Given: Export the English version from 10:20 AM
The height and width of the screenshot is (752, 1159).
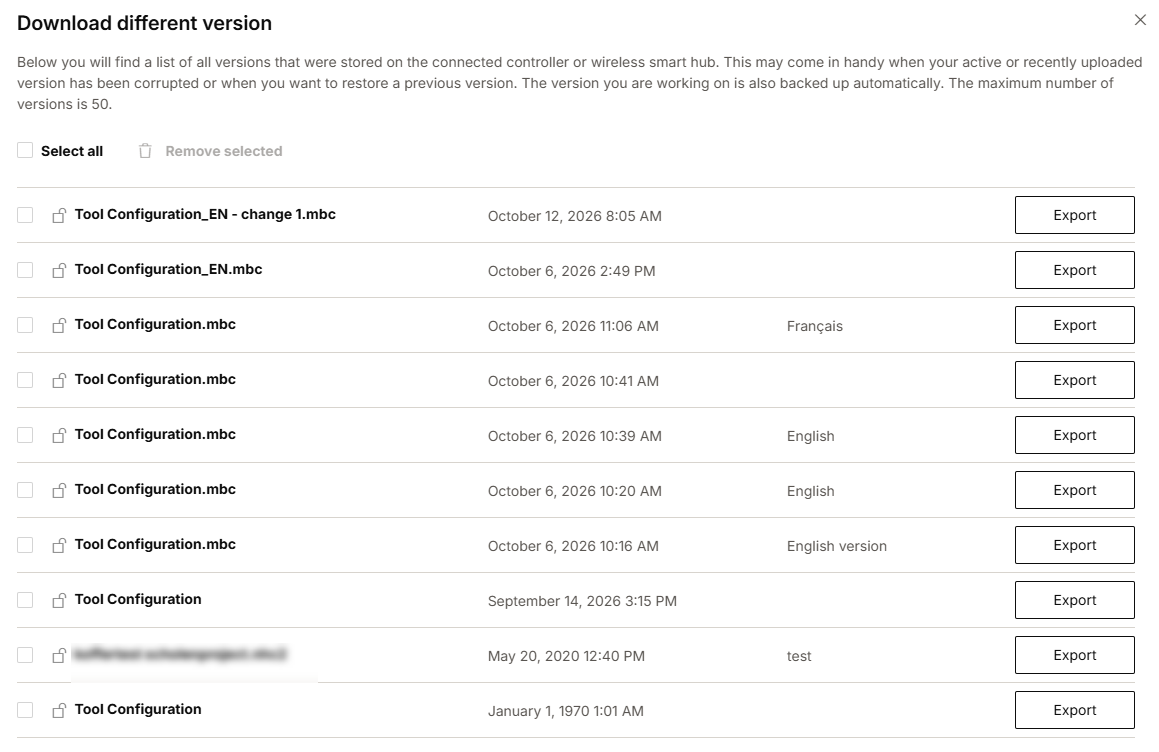Looking at the screenshot, I should (x=1074, y=490).
